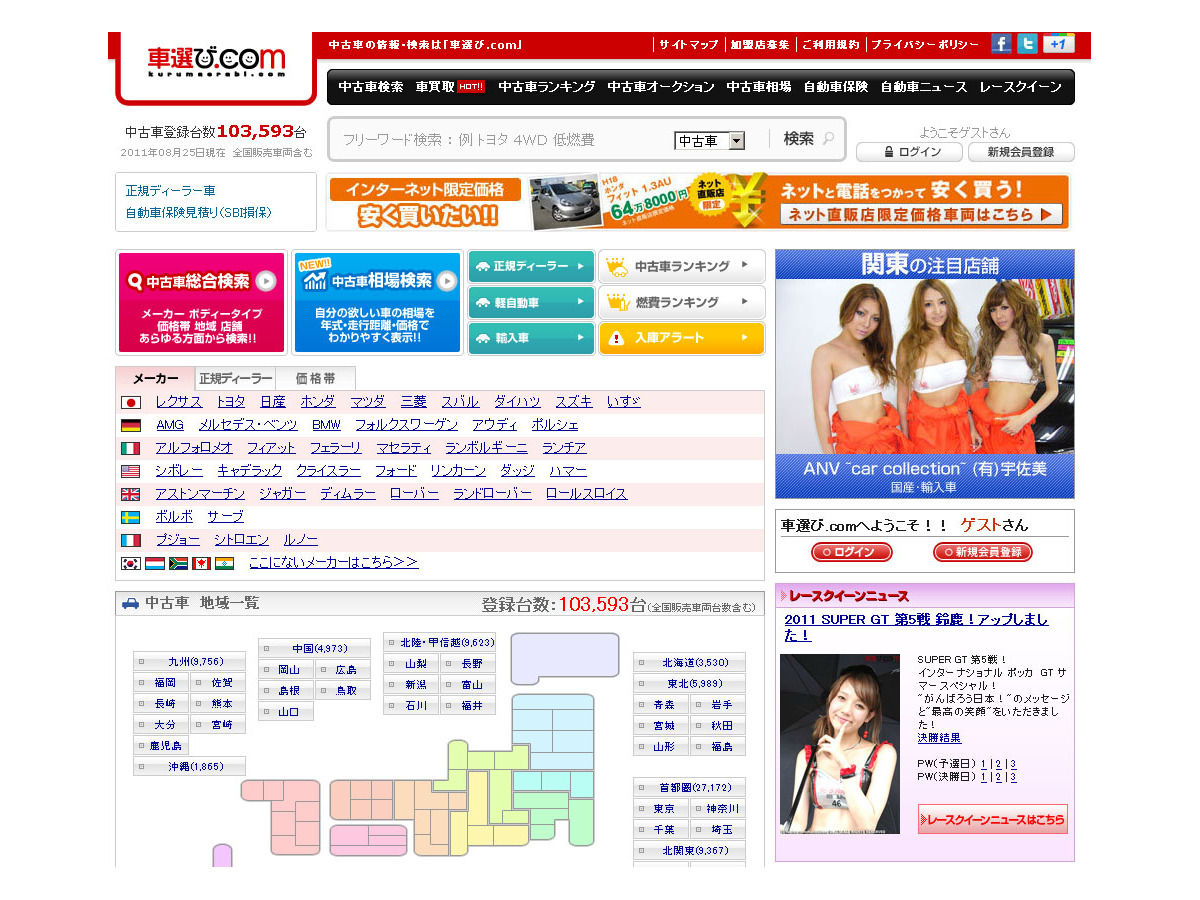Go home via the 車選び.com logo

[216, 60]
